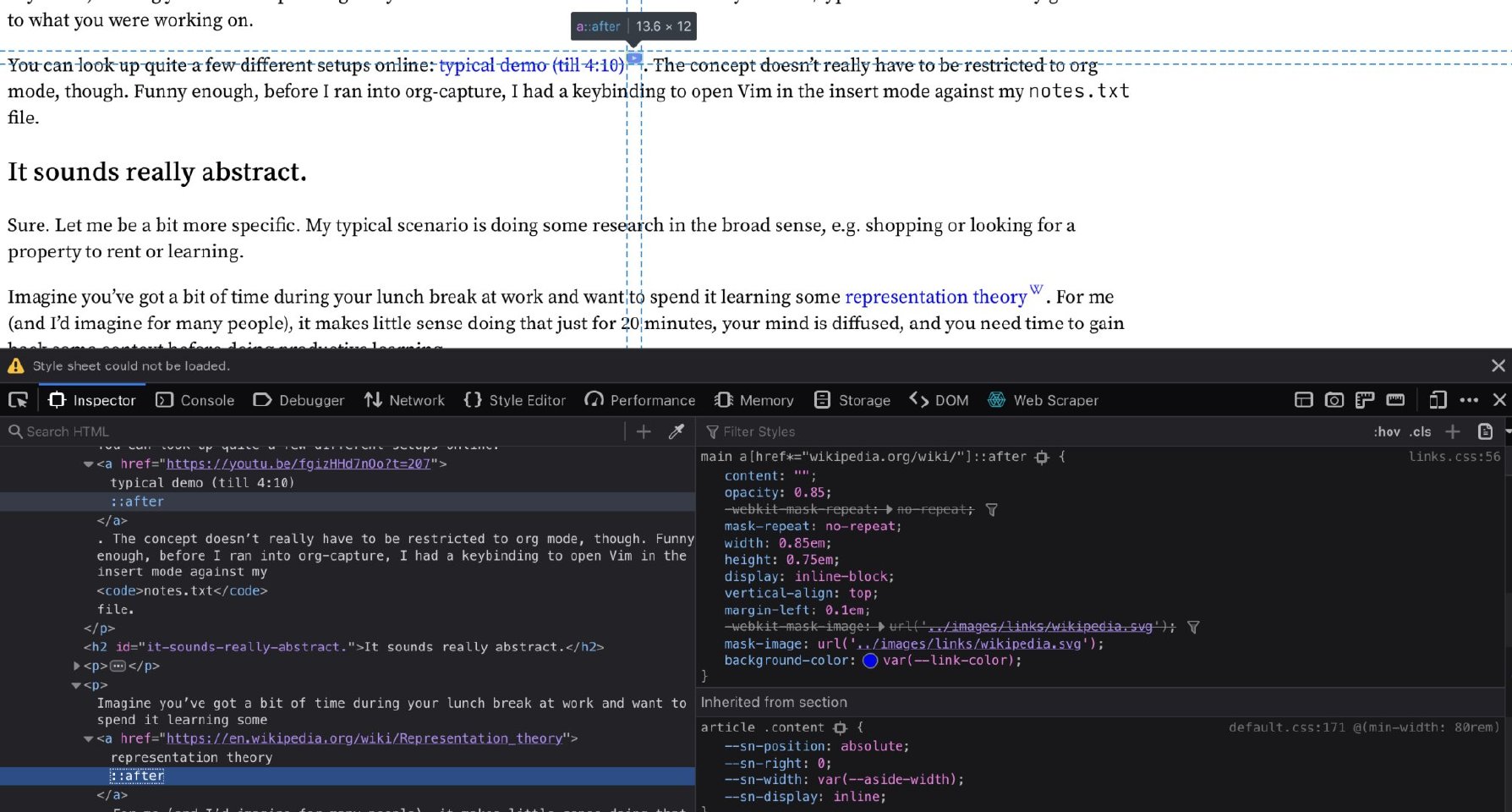
Task: Open the links.css:56 source link
Action: tap(1454, 457)
